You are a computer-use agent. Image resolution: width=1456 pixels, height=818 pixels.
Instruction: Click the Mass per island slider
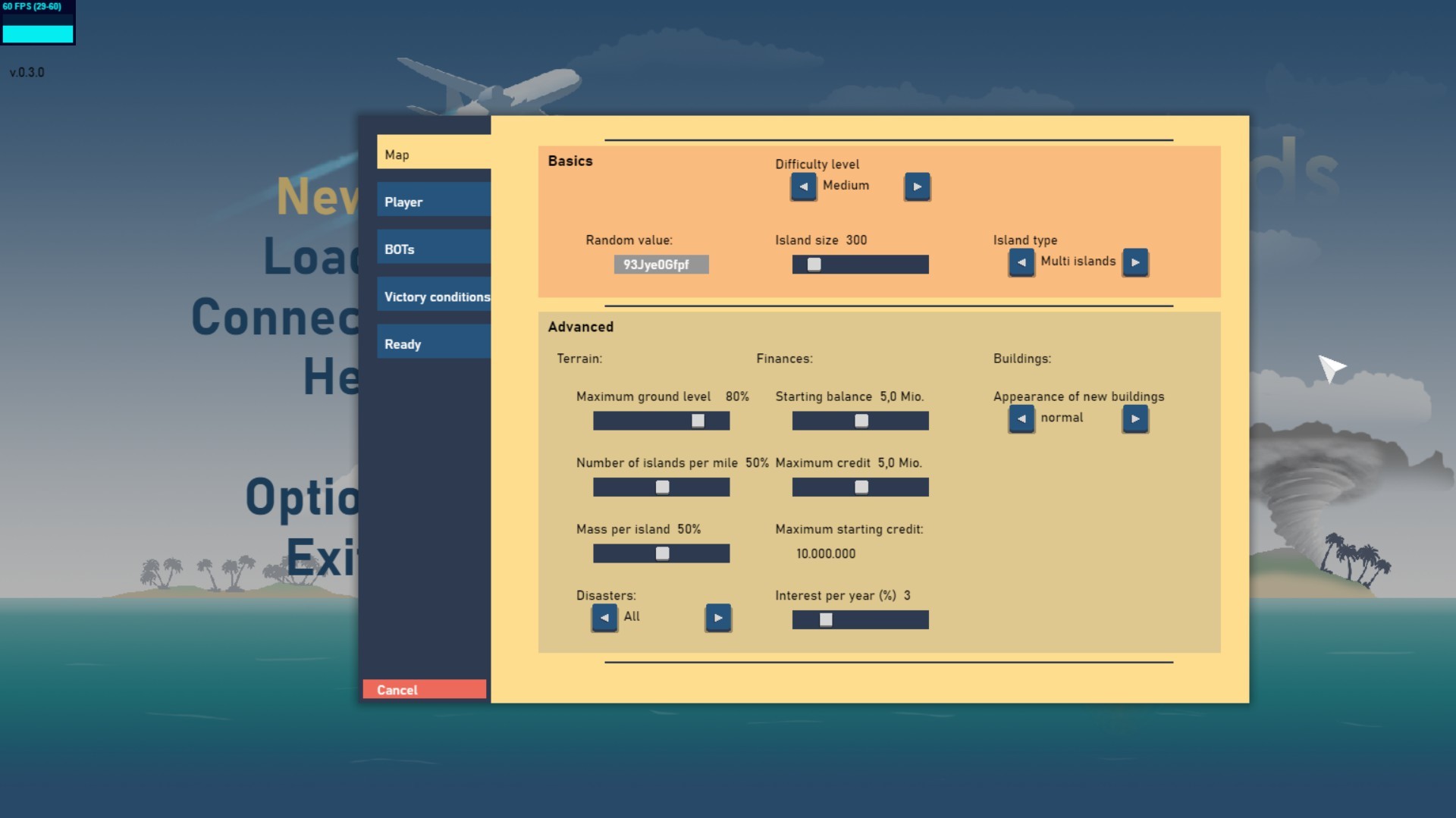pyautogui.click(x=661, y=553)
